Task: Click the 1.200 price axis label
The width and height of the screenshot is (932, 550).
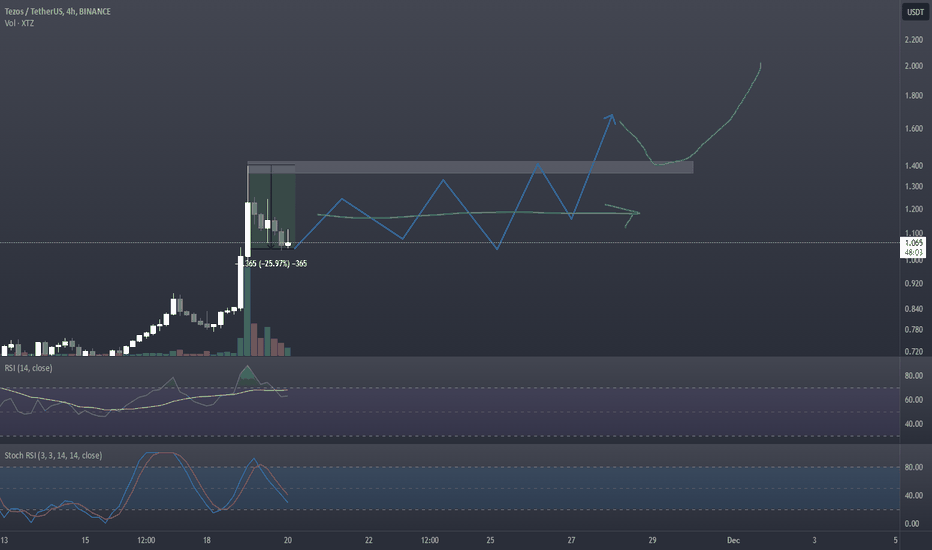Action: 914,209
